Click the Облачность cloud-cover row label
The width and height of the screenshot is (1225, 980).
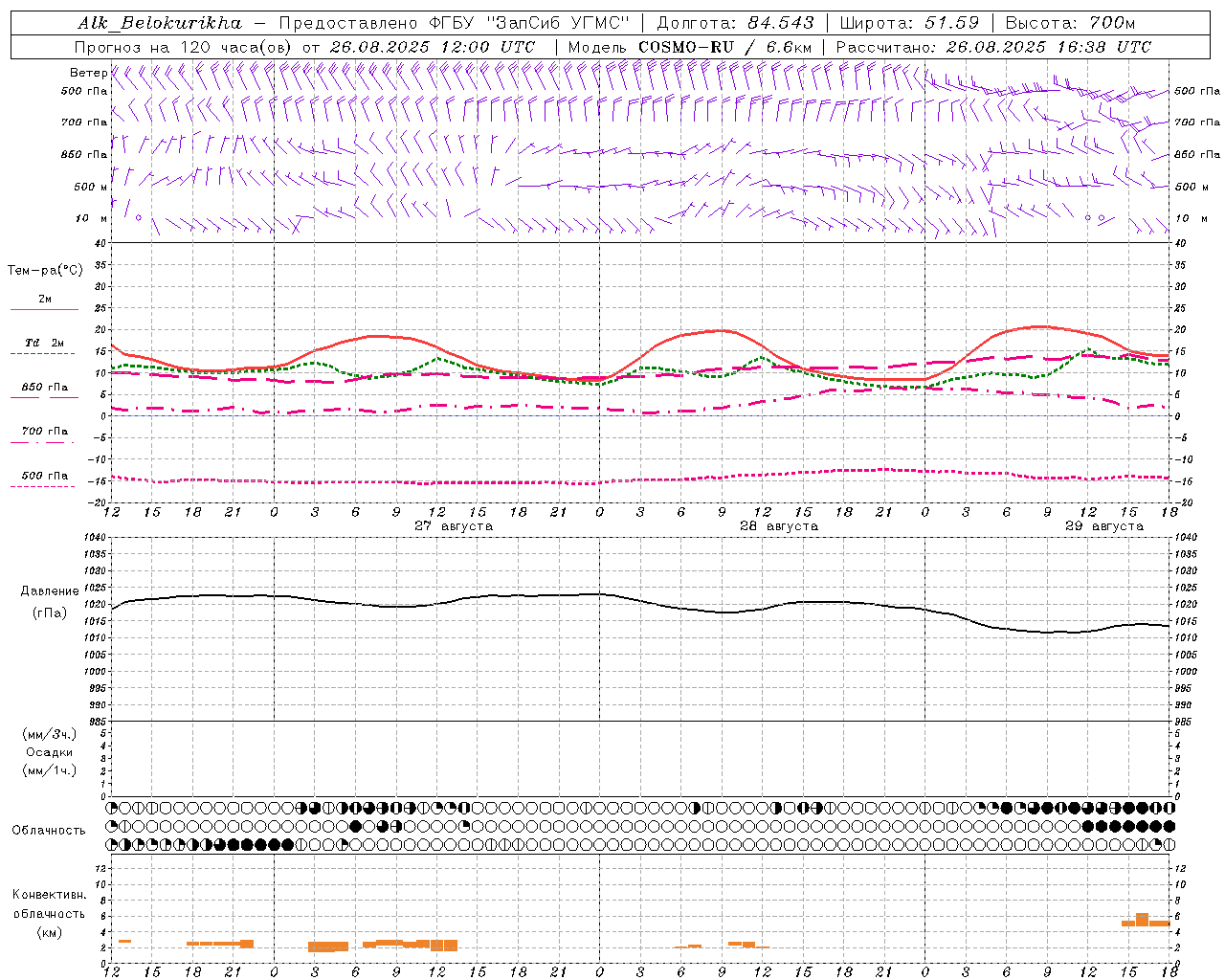(x=49, y=830)
